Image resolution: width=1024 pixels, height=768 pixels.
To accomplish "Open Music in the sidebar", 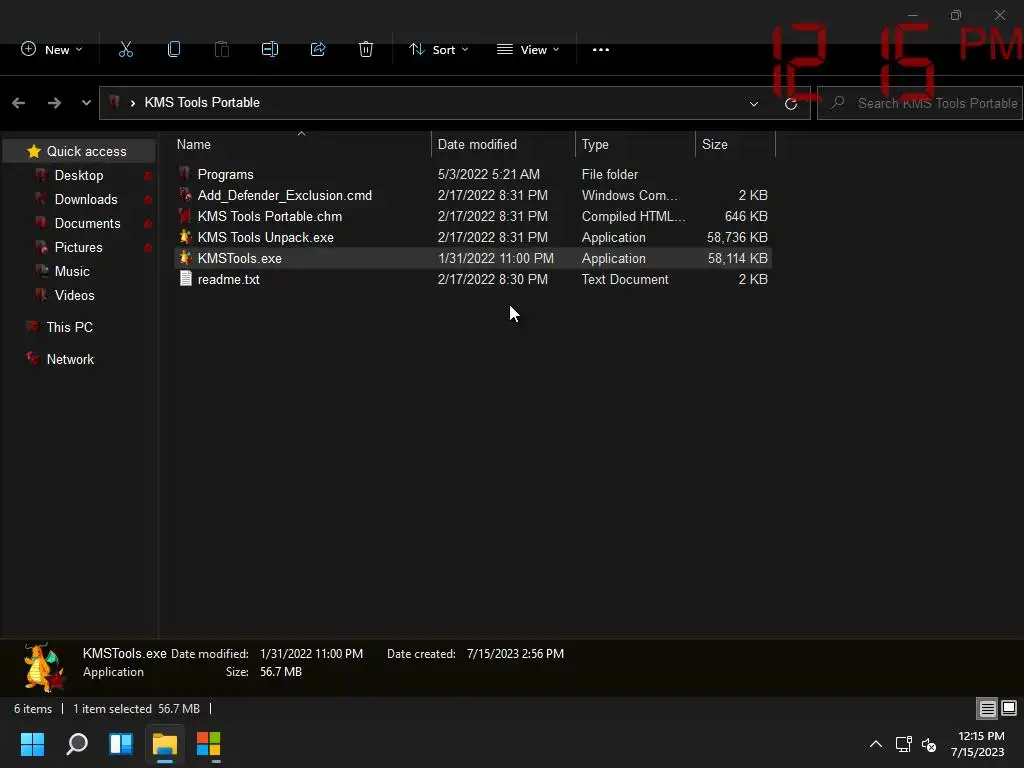I will coord(72,271).
